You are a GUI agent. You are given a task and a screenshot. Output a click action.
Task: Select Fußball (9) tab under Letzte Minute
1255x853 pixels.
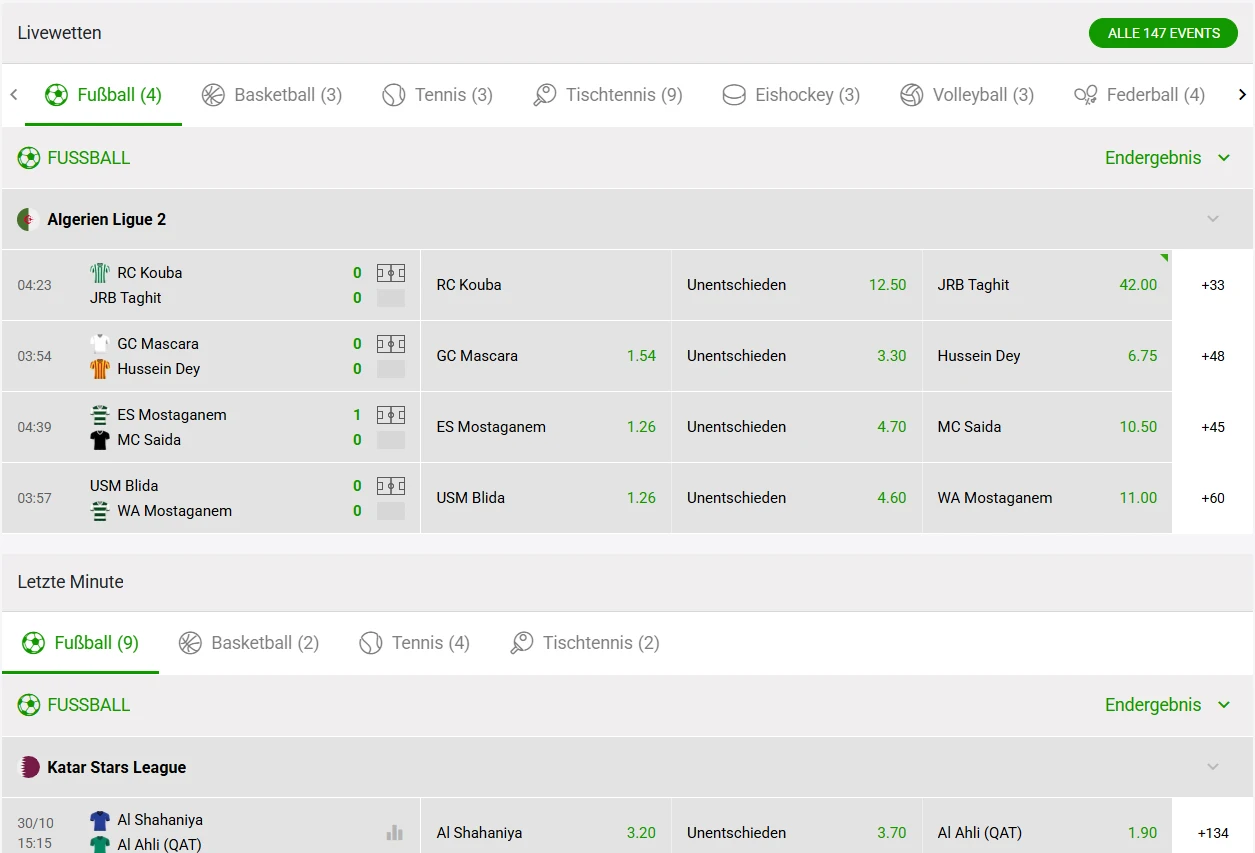click(80, 643)
